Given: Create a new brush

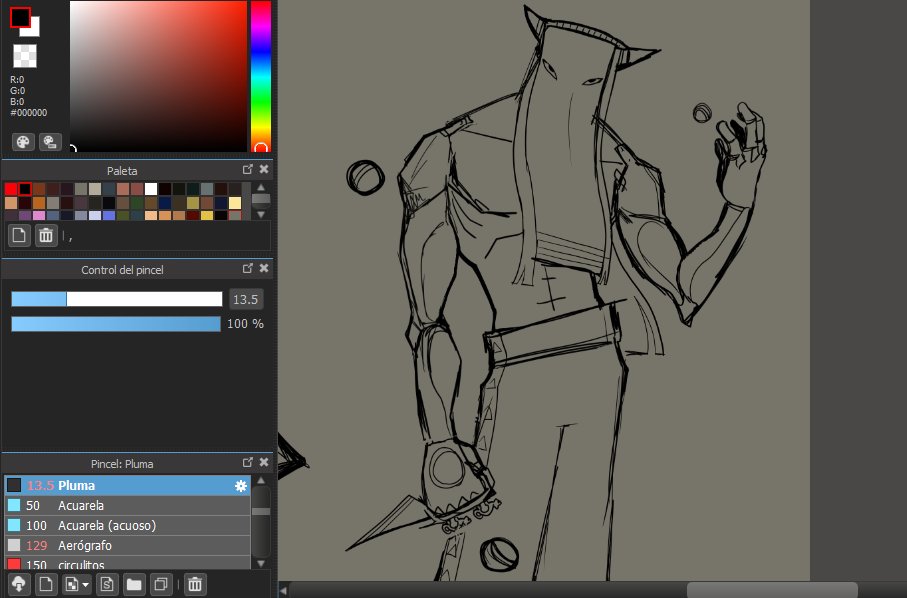Looking at the screenshot, I should 46,584.
